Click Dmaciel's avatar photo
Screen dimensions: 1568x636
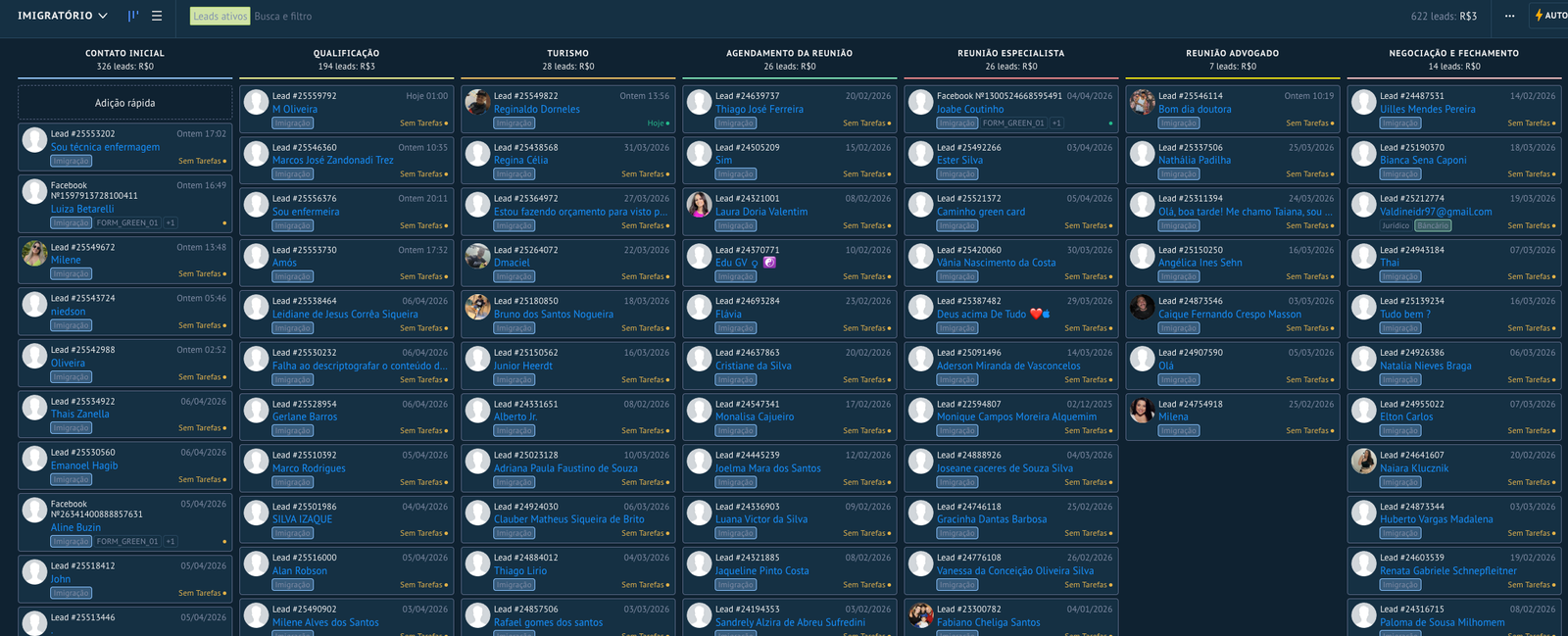[x=477, y=256]
